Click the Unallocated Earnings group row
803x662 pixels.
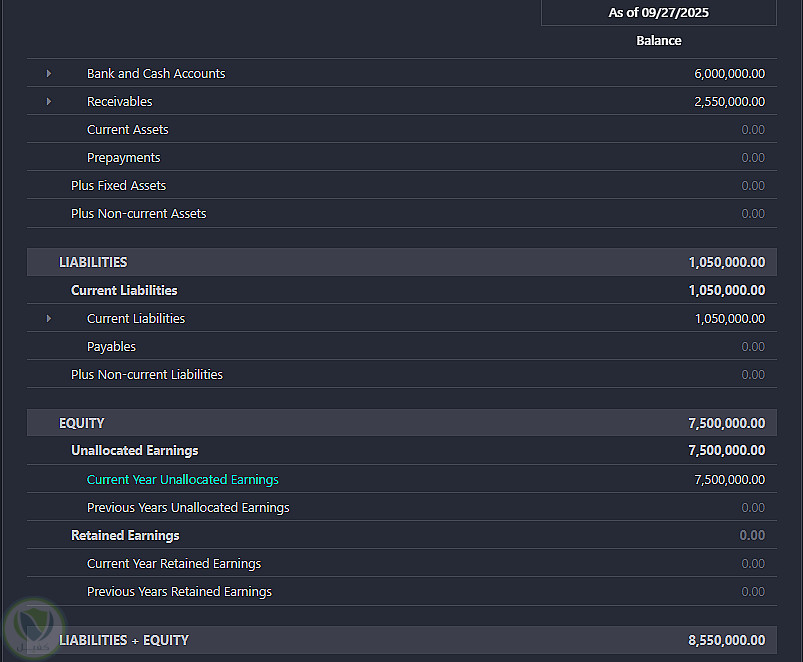tap(134, 451)
